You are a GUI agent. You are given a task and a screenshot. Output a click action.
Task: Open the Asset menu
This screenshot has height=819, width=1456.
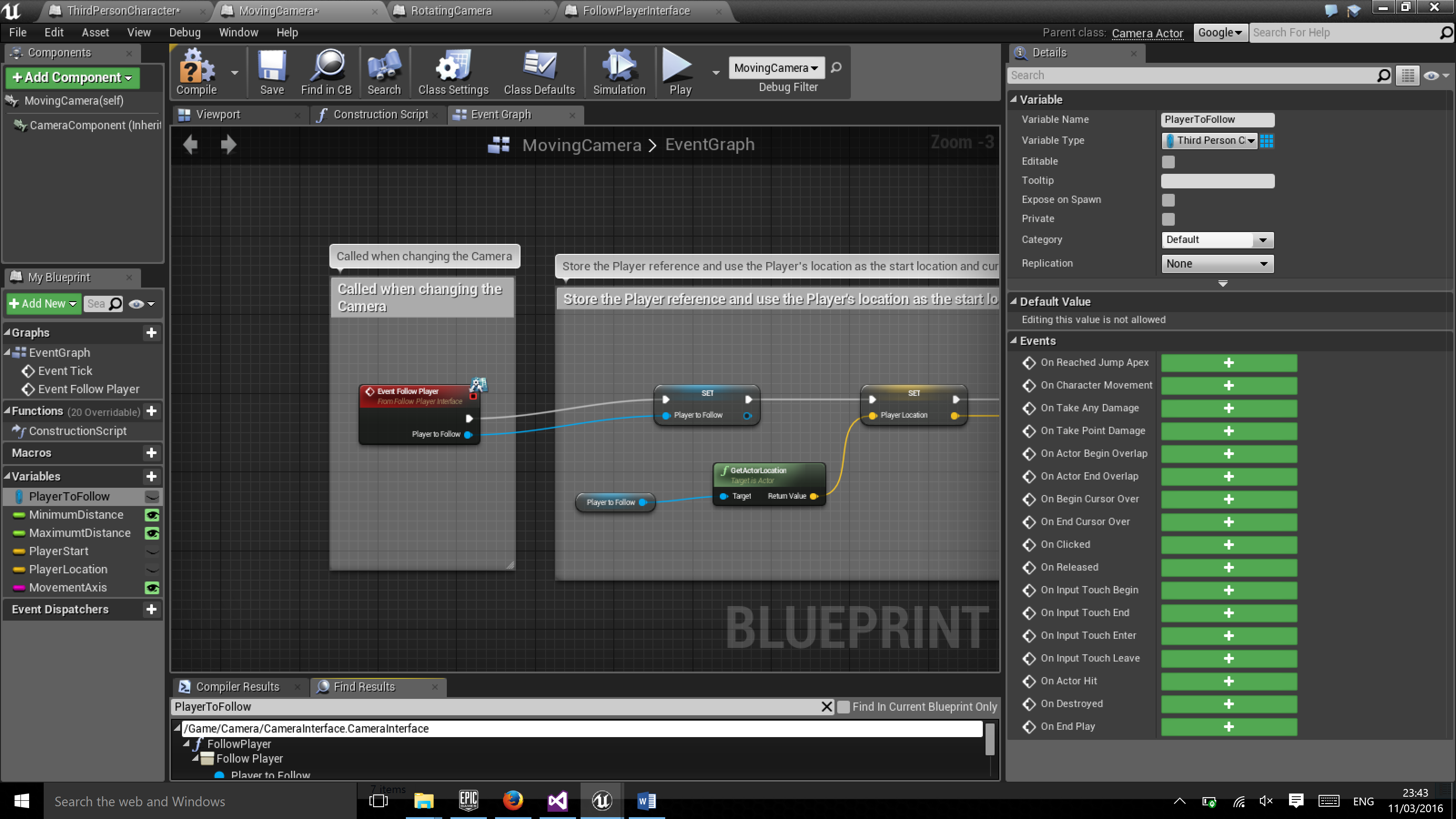pyautogui.click(x=95, y=33)
